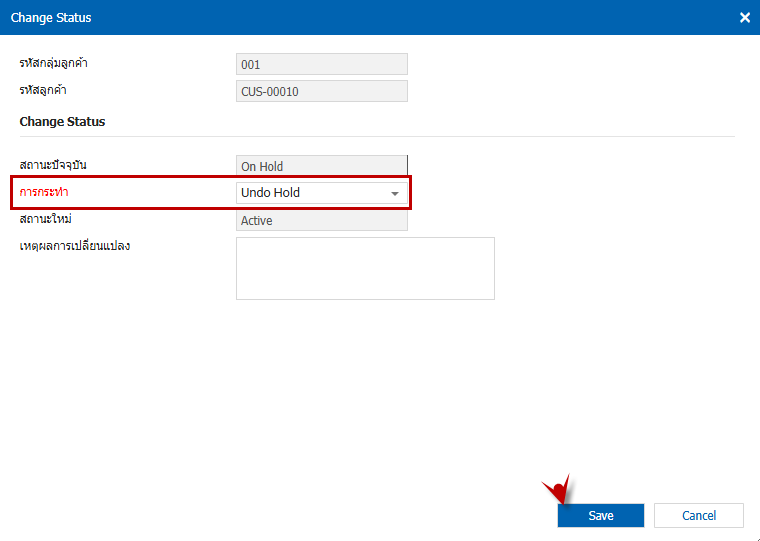Viewport: 760px width, 541px height.
Task: Click the Save button
Action: 600,515
